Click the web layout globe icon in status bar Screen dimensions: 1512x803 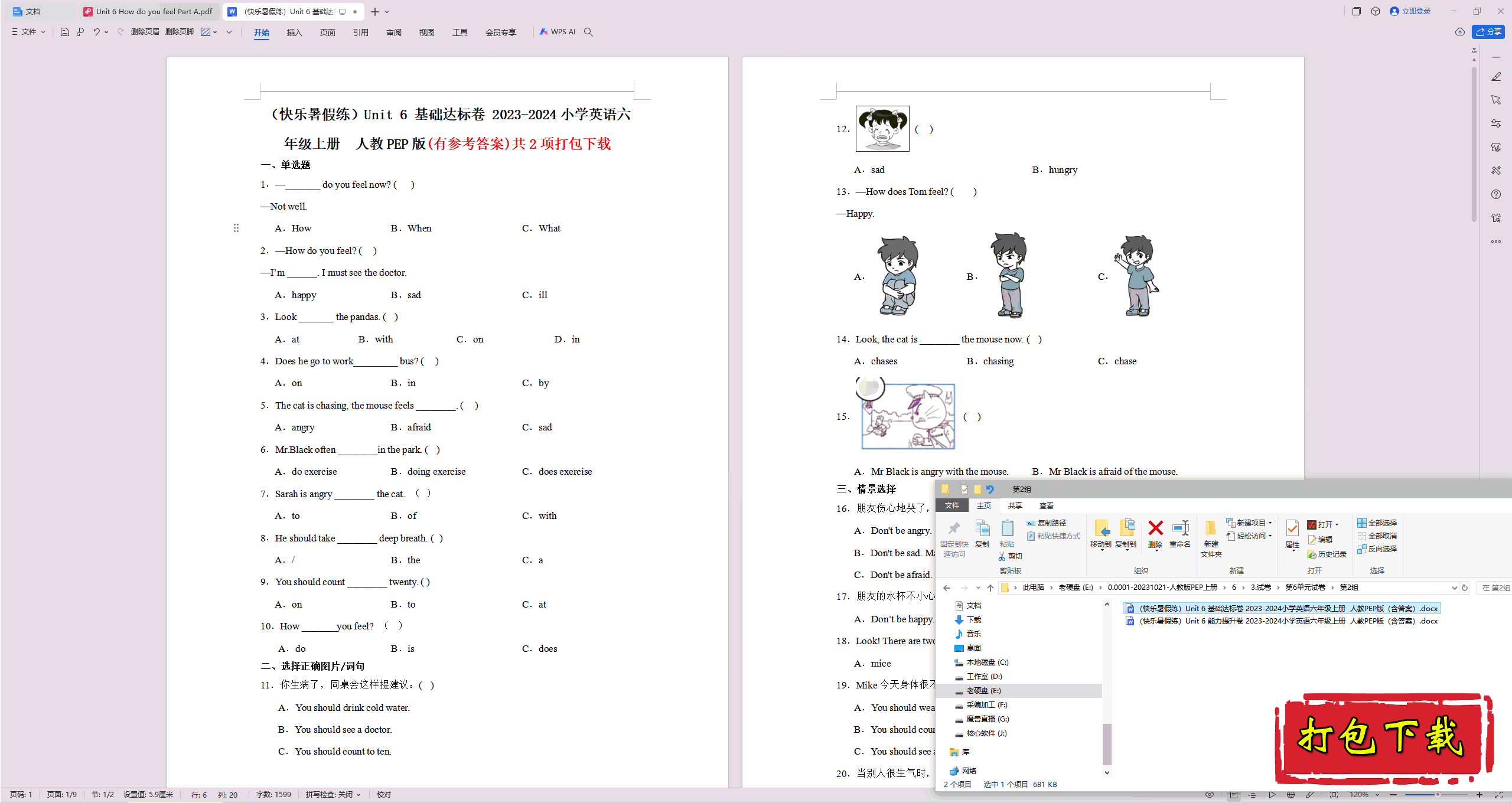click(1291, 795)
